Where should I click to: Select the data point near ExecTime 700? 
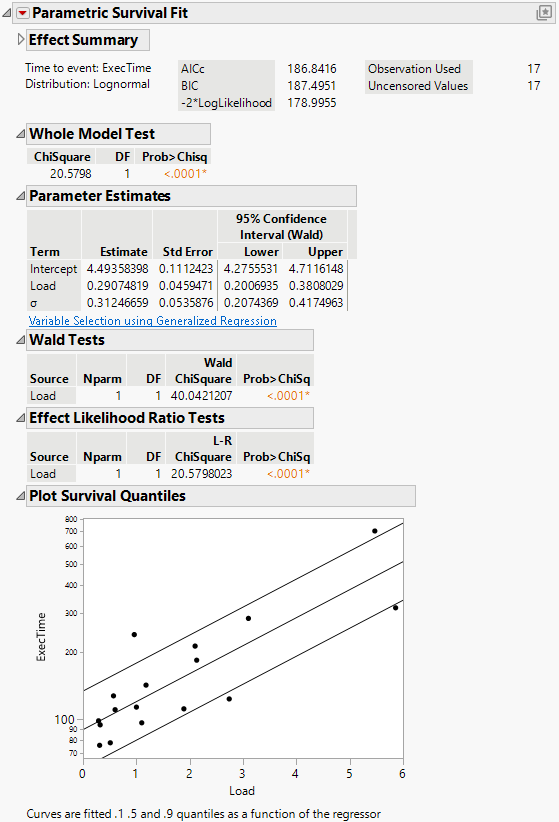[374, 531]
